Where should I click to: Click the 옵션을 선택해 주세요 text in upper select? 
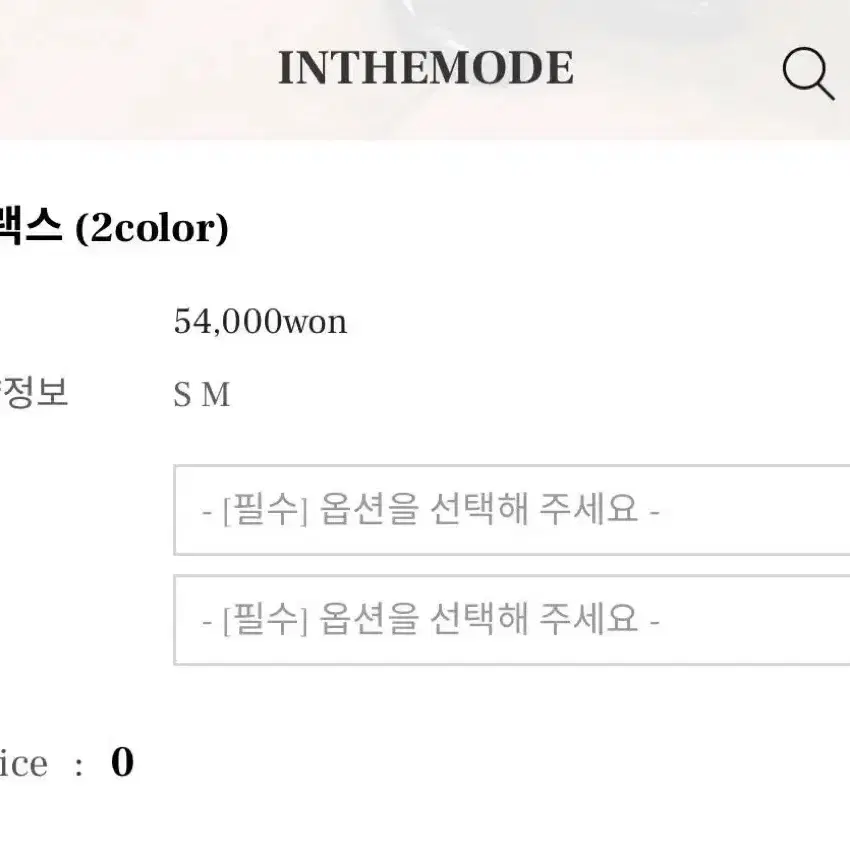click(479, 509)
